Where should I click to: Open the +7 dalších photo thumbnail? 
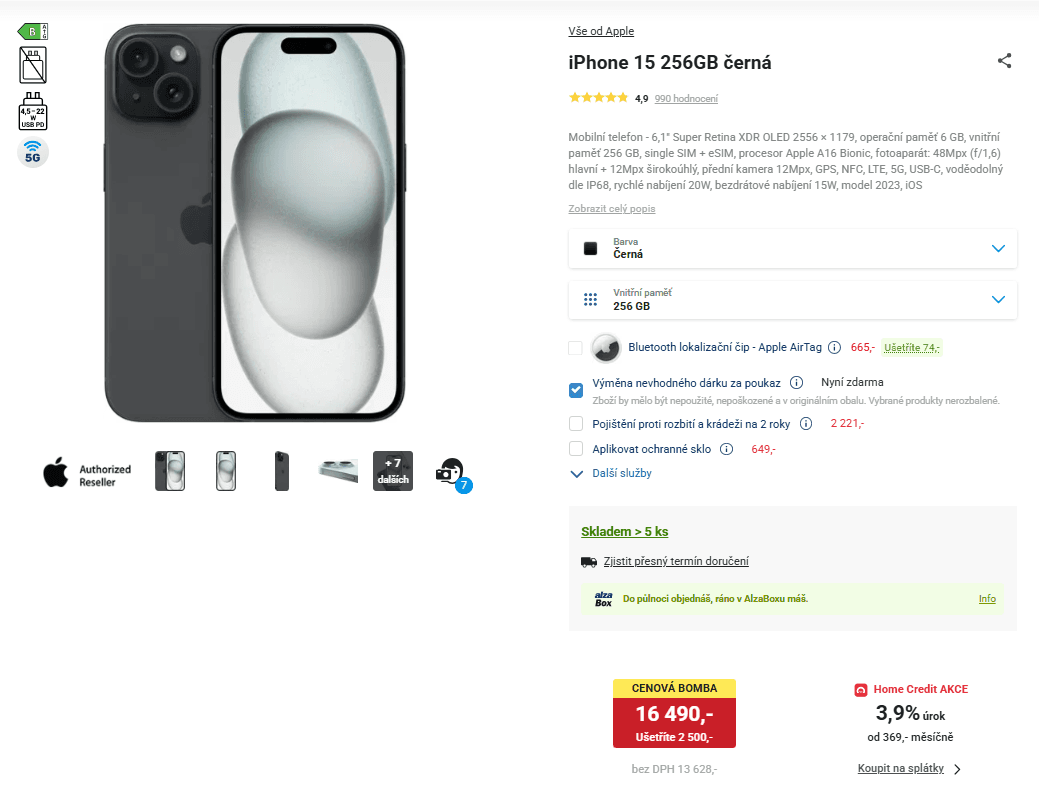(x=392, y=470)
